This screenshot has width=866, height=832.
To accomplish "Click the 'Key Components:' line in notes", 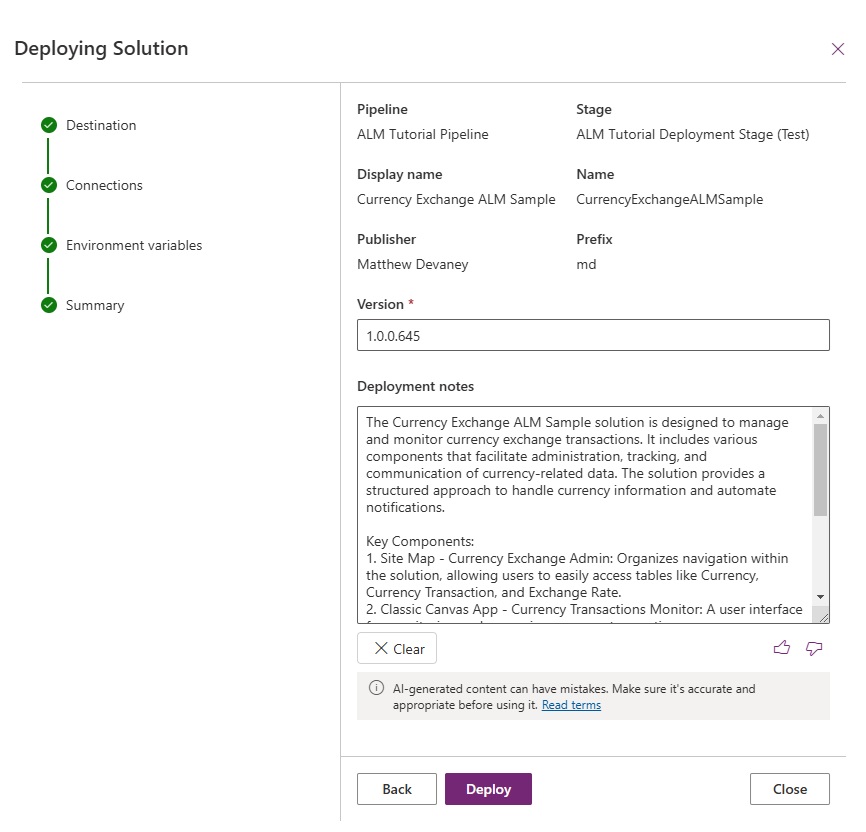I will 420,541.
